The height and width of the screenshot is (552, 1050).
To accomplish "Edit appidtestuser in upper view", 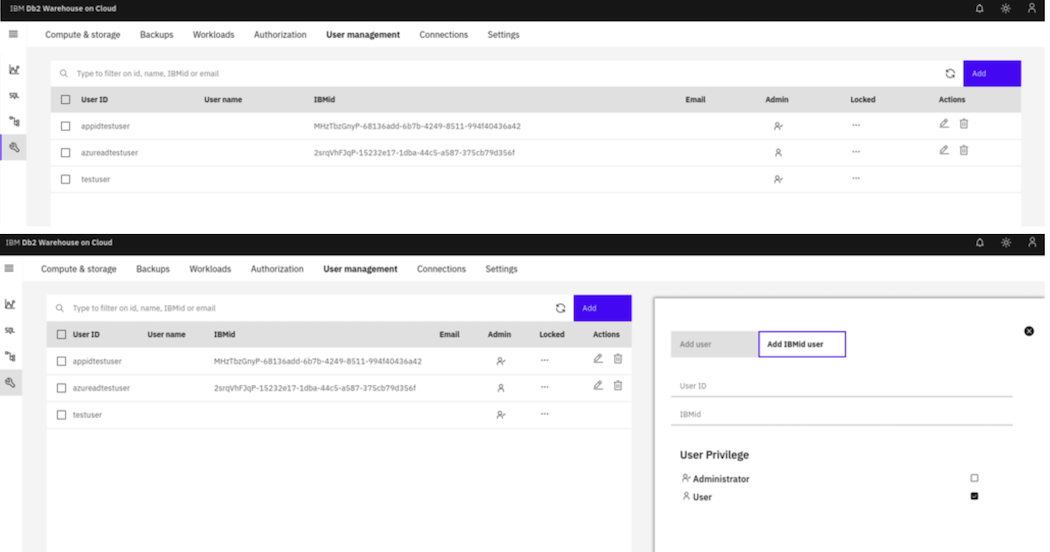I will click(x=944, y=123).
